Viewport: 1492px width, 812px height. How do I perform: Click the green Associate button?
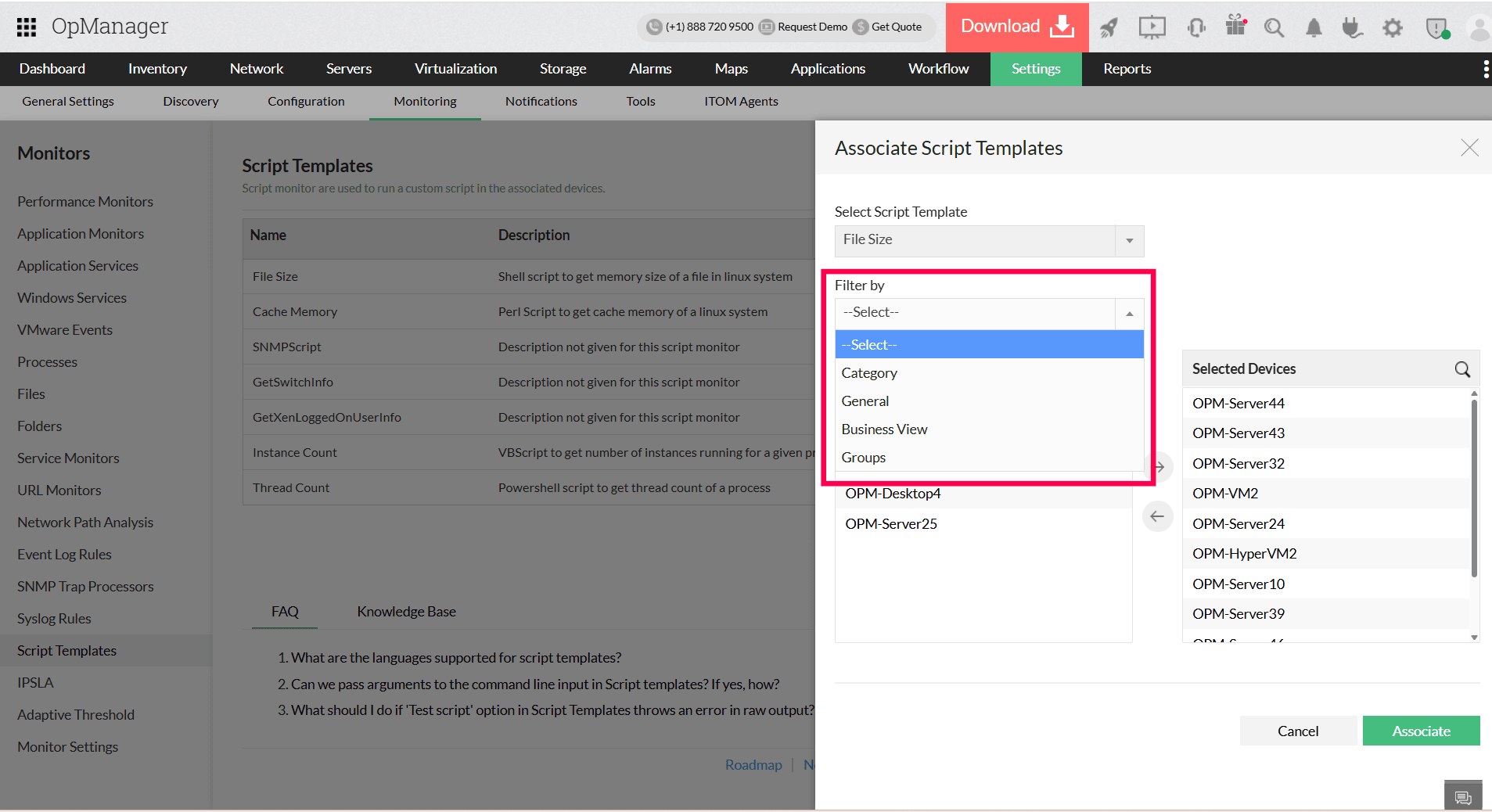pos(1421,731)
